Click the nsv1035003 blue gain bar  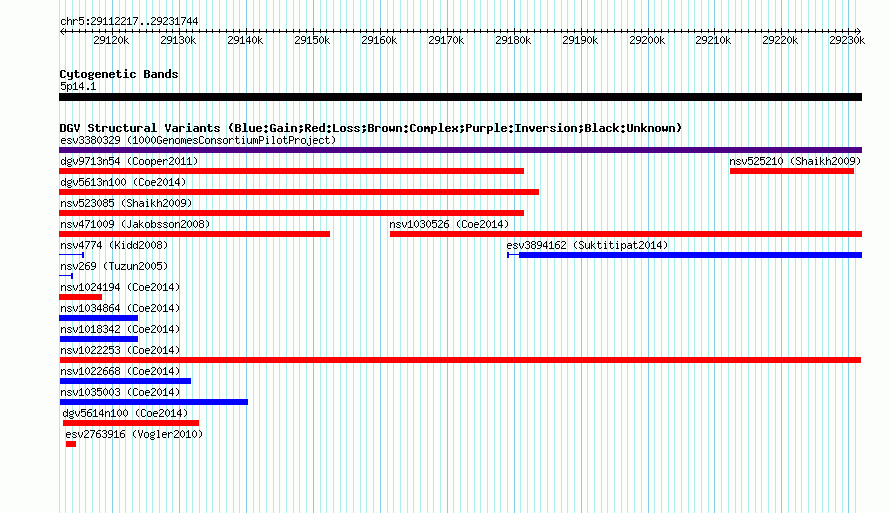pos(153,402)
